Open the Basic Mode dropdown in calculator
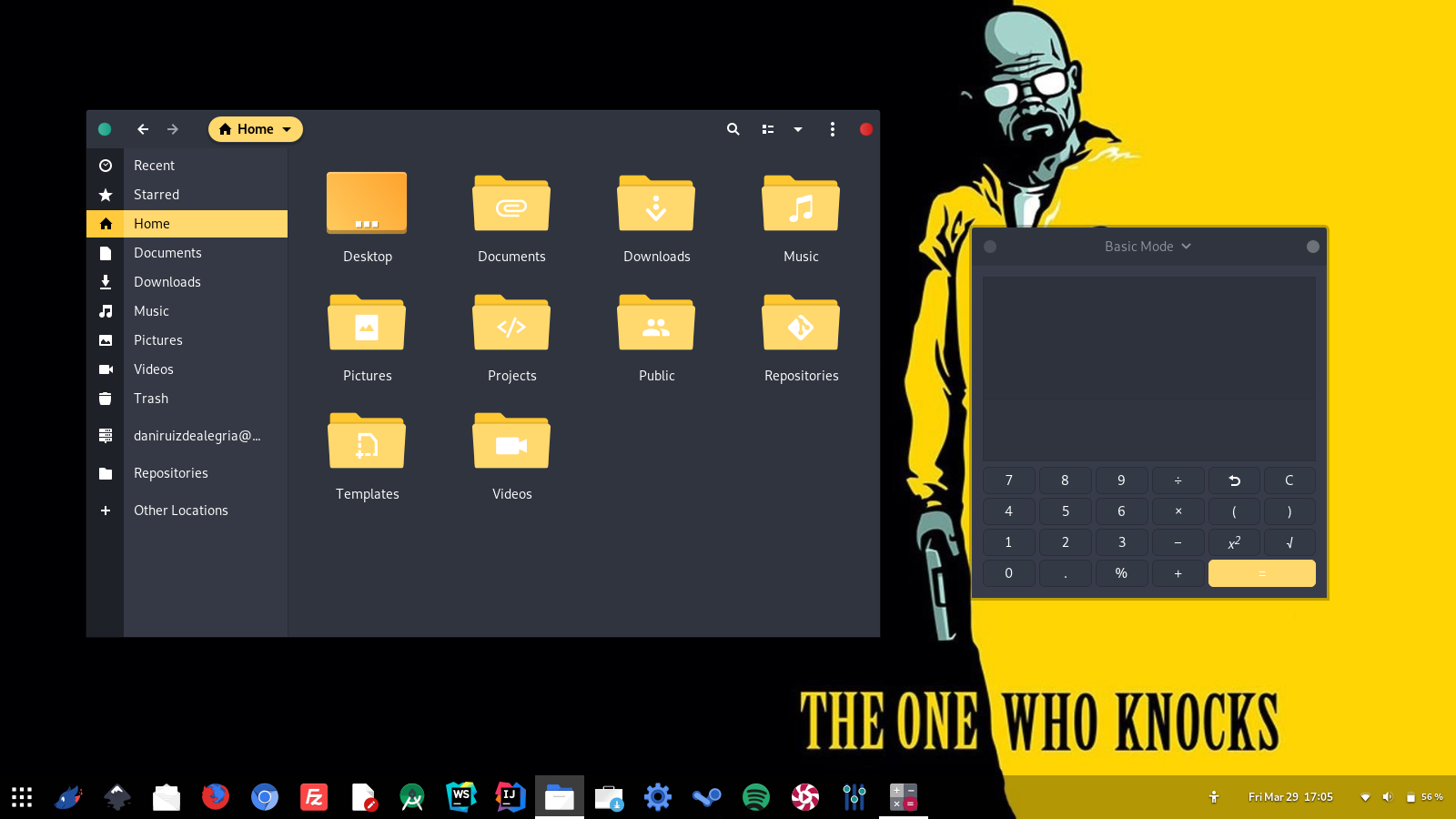 pyautogui.click(x=1148, y=247)
